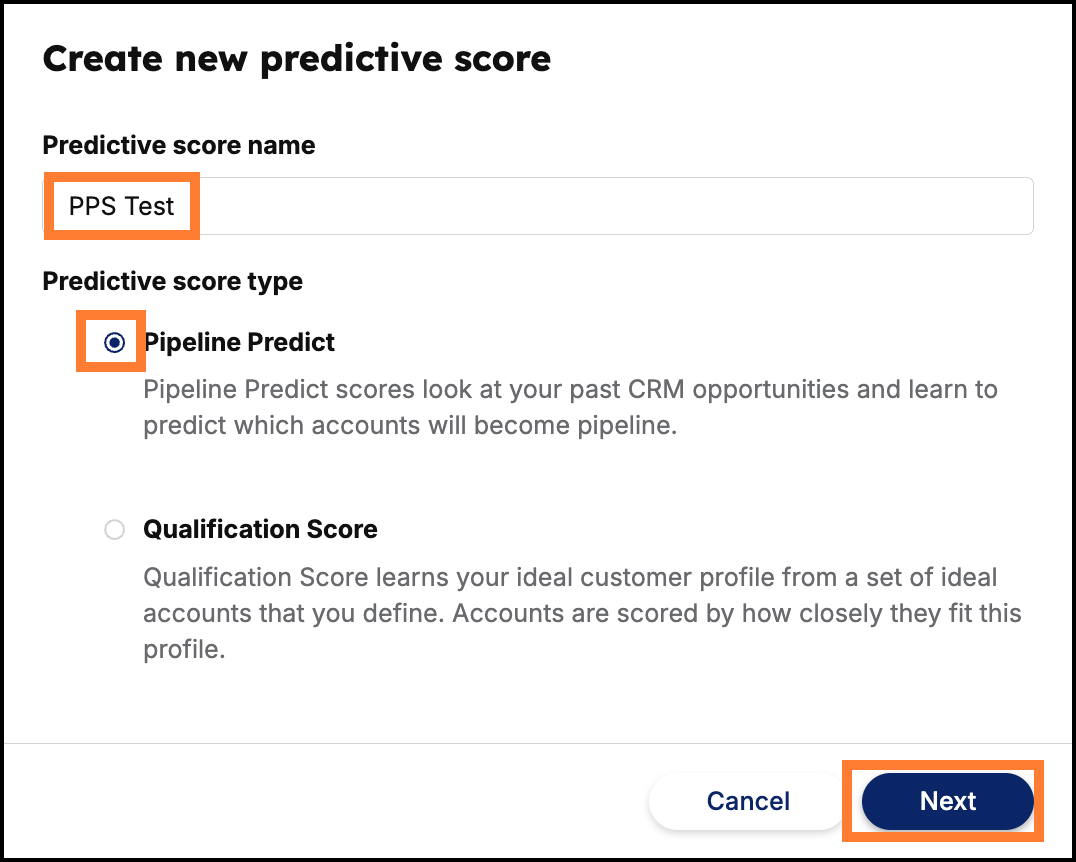Click 'predict which accounts will become pipeline' line

click(410, 426)
